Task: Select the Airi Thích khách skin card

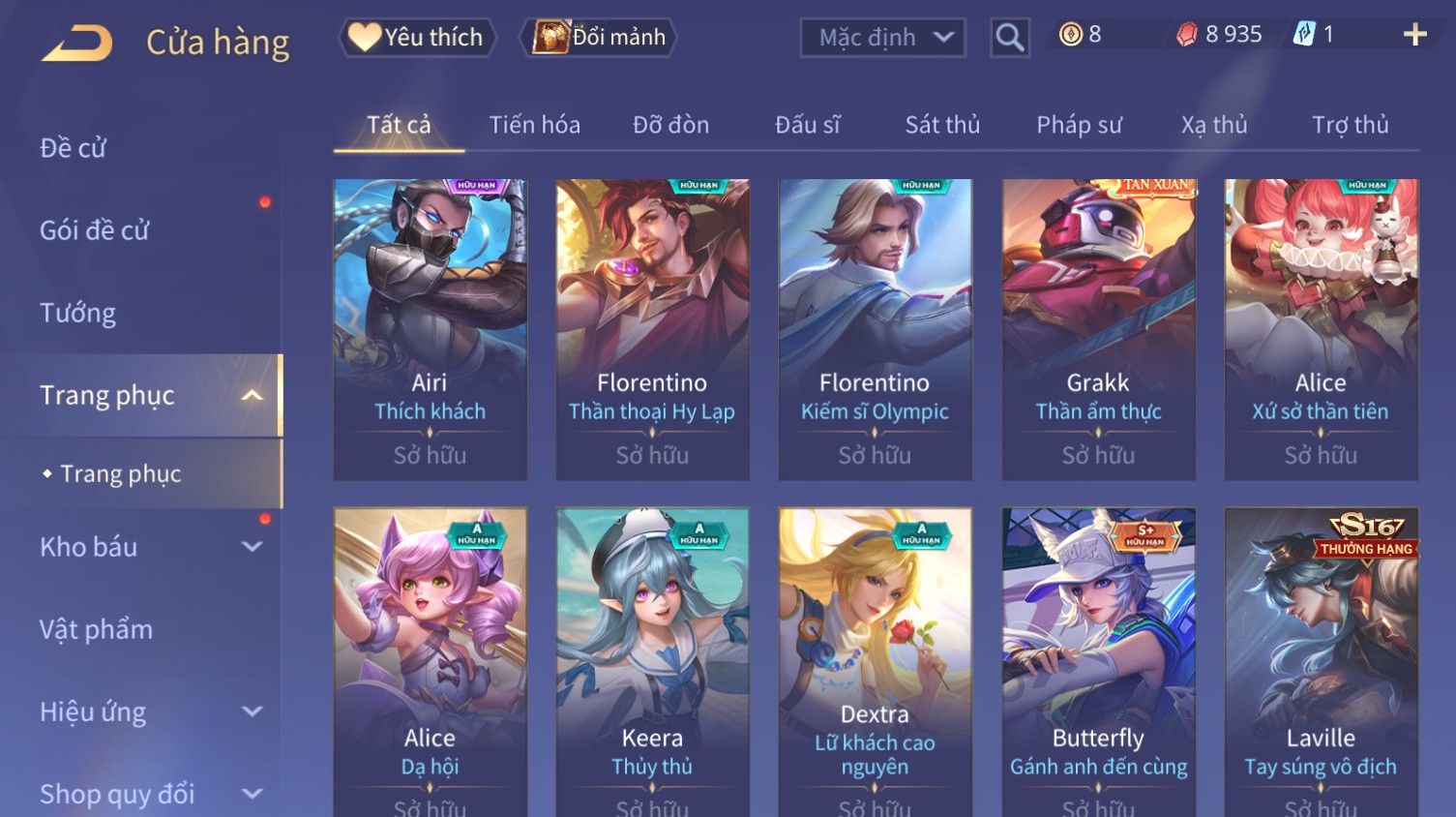Action: tap(430, 329)
